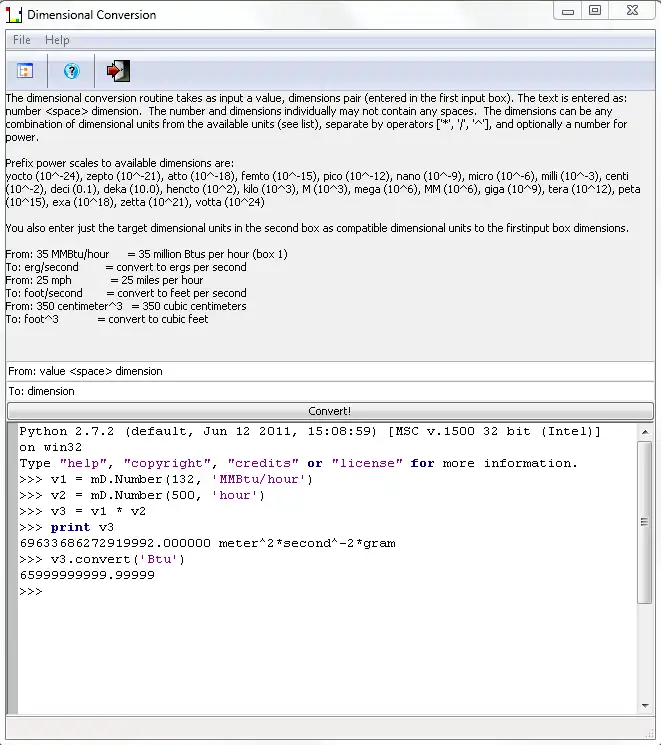Open the File menu
661x745 pixels.
click(x=21, y=40)
